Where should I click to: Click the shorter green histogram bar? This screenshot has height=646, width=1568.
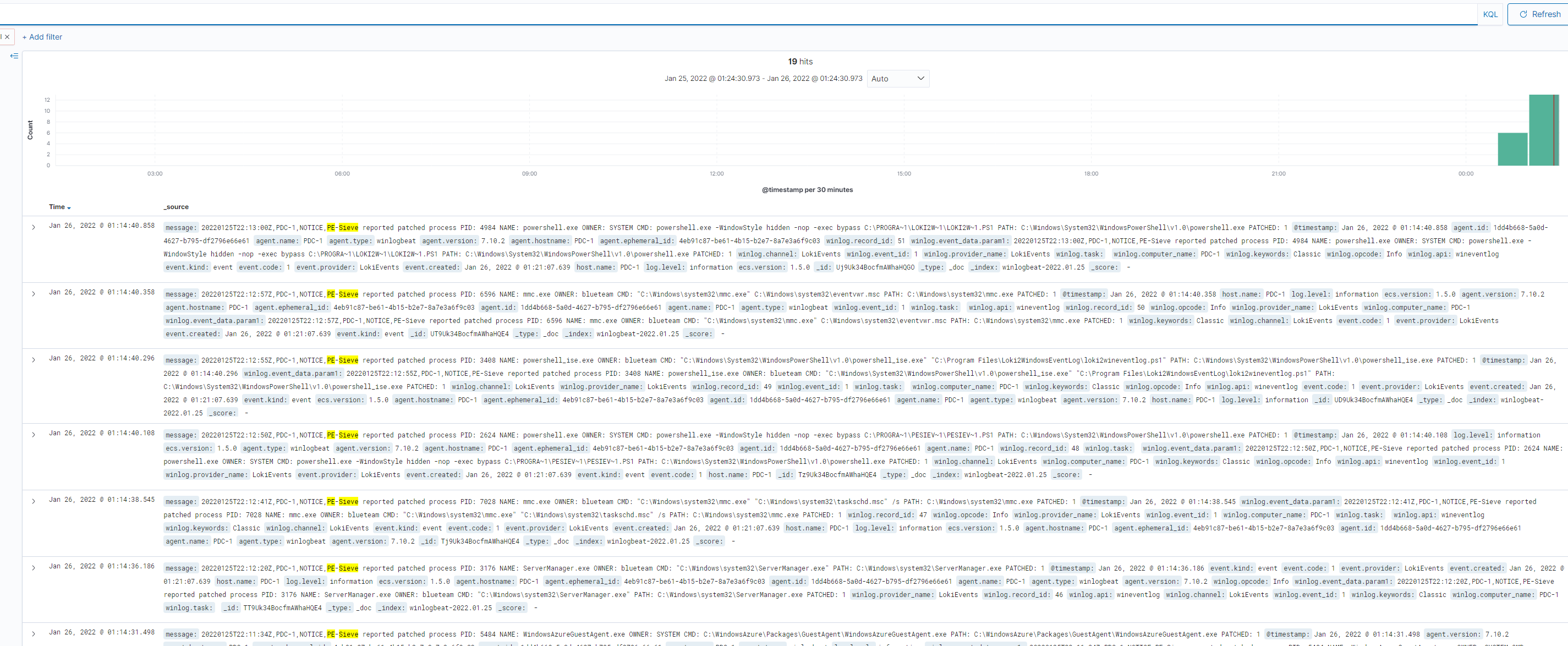pos(1512,149)
